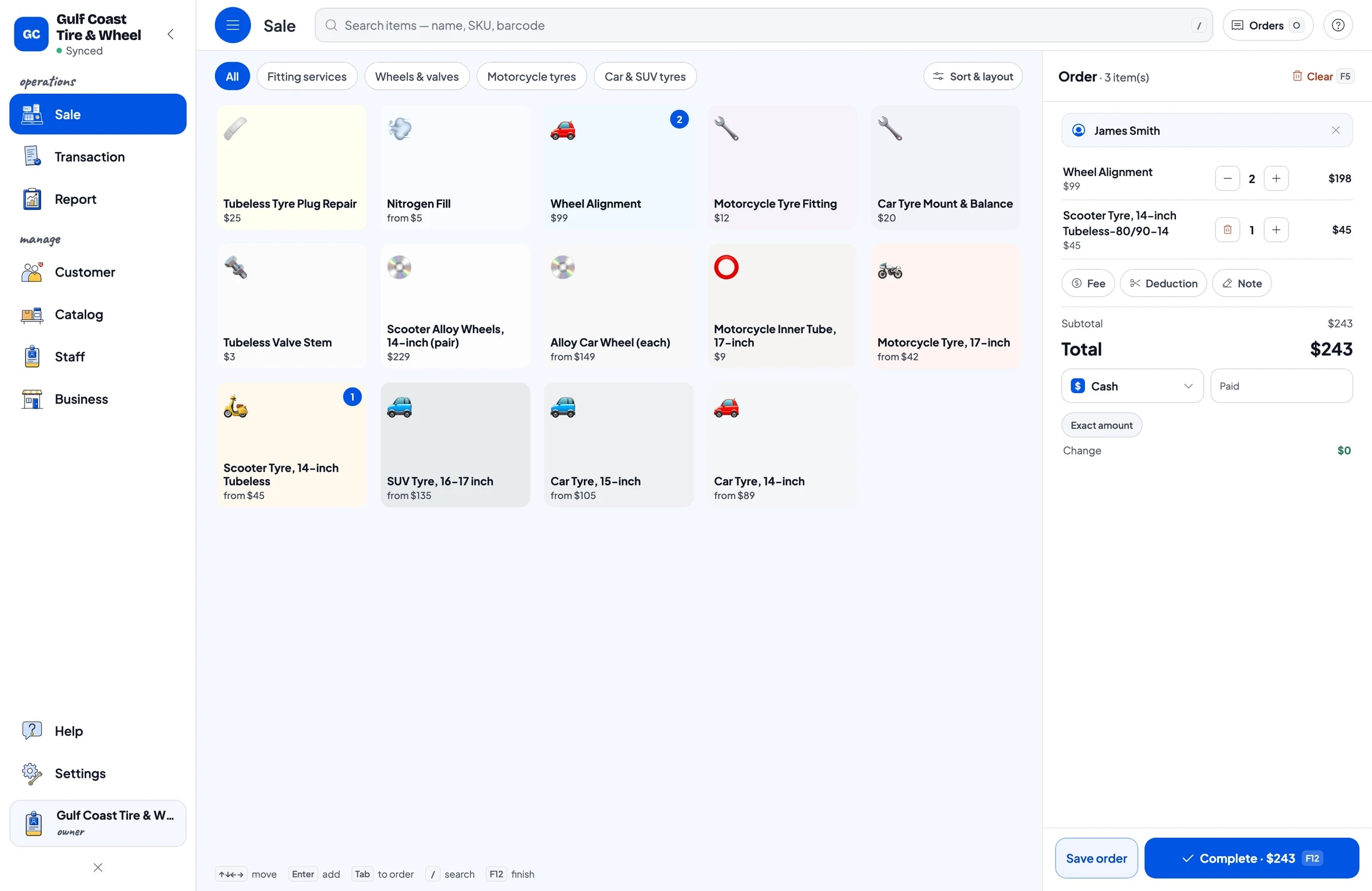This screenshot has height=891, width=1372.
Task: Decrease Wheel Alignment quantity with minus
Action: [1227, 179]
